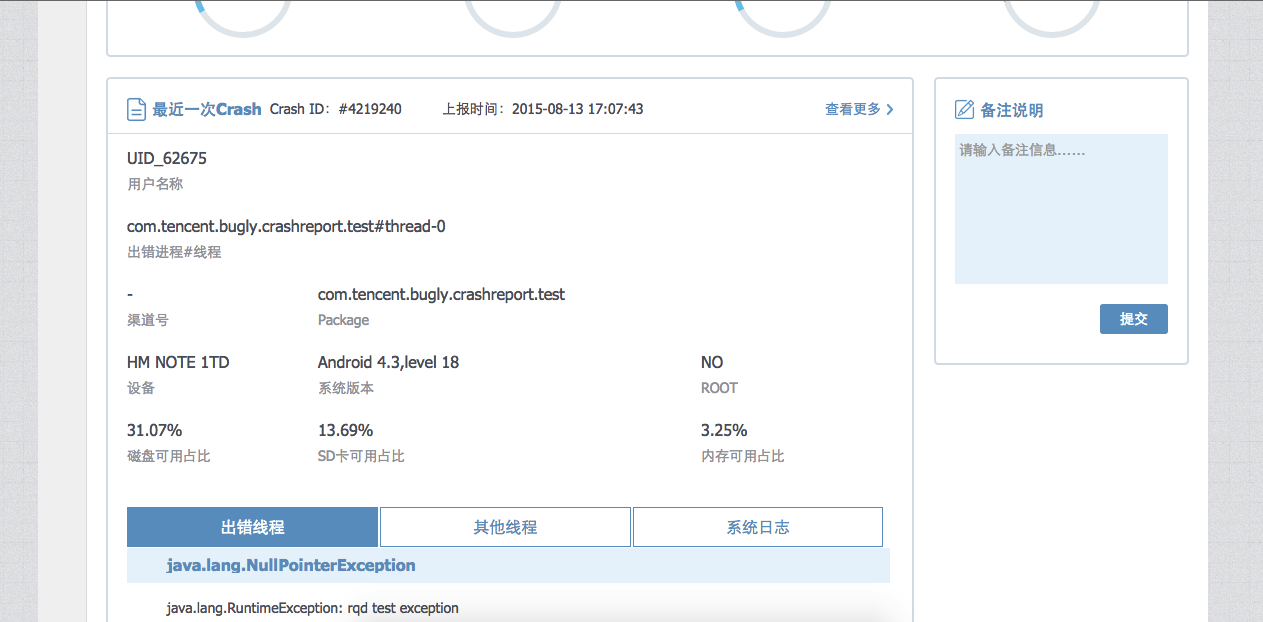Open the 系统日志 tab

click(x=757, y=527)
